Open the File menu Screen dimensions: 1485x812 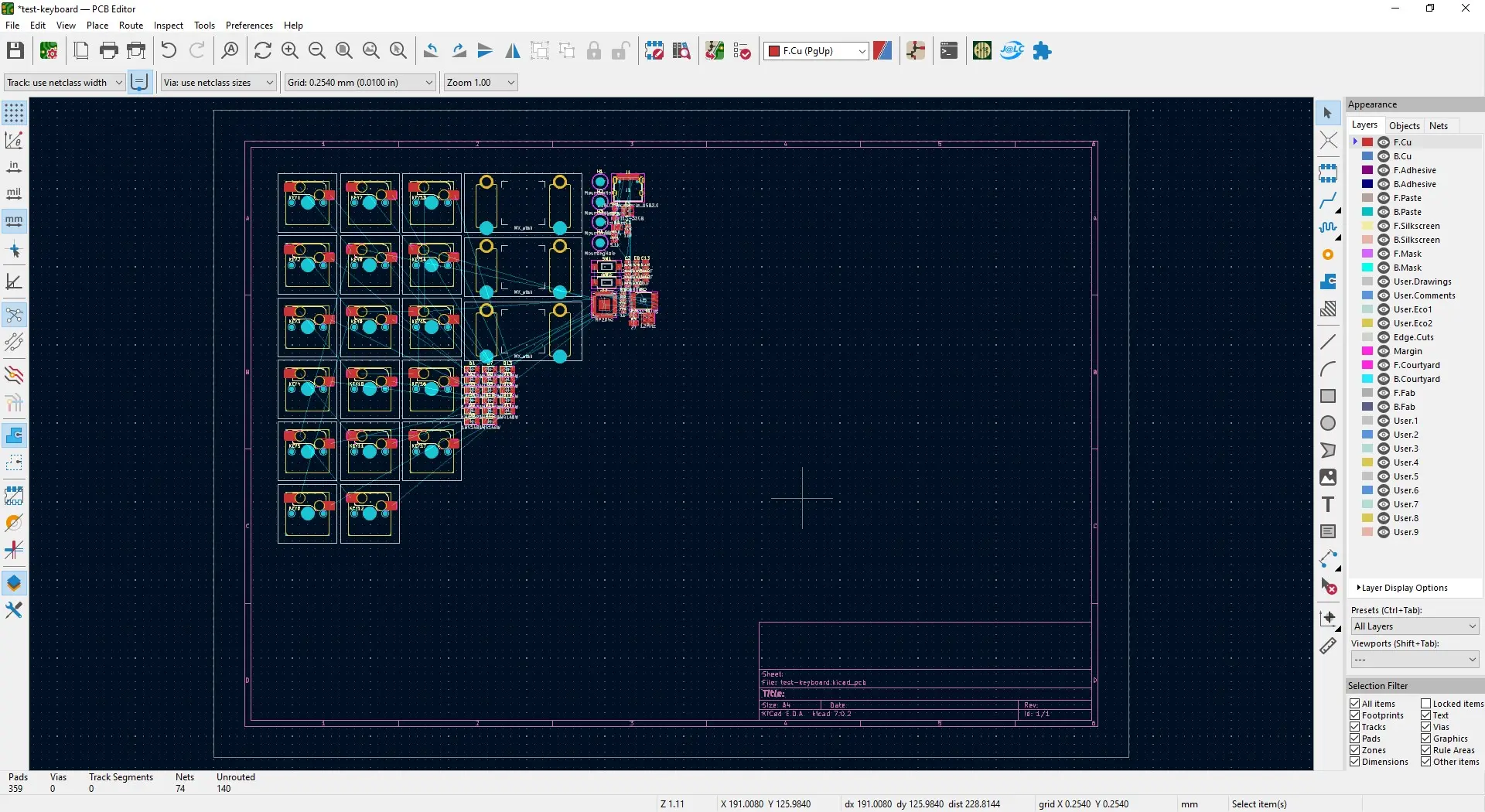(x=12, y=26)
